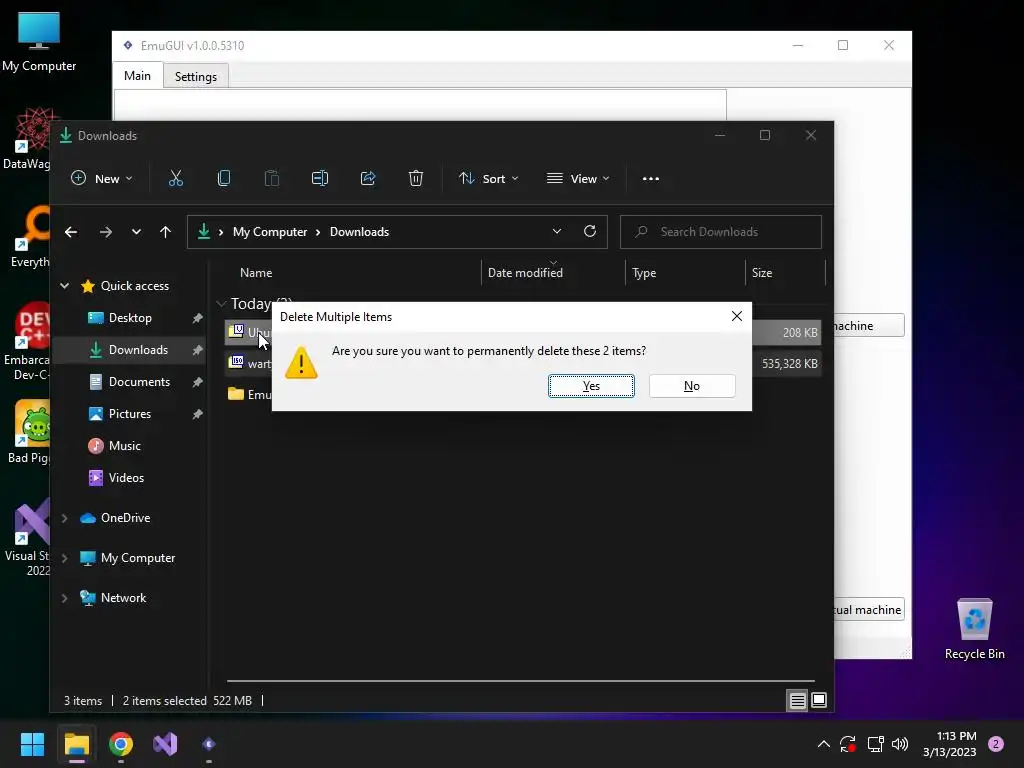Open the Recycle Bin desktop icon
Viewport: 1024px width, 768px height.
click(x=974, y=629)
